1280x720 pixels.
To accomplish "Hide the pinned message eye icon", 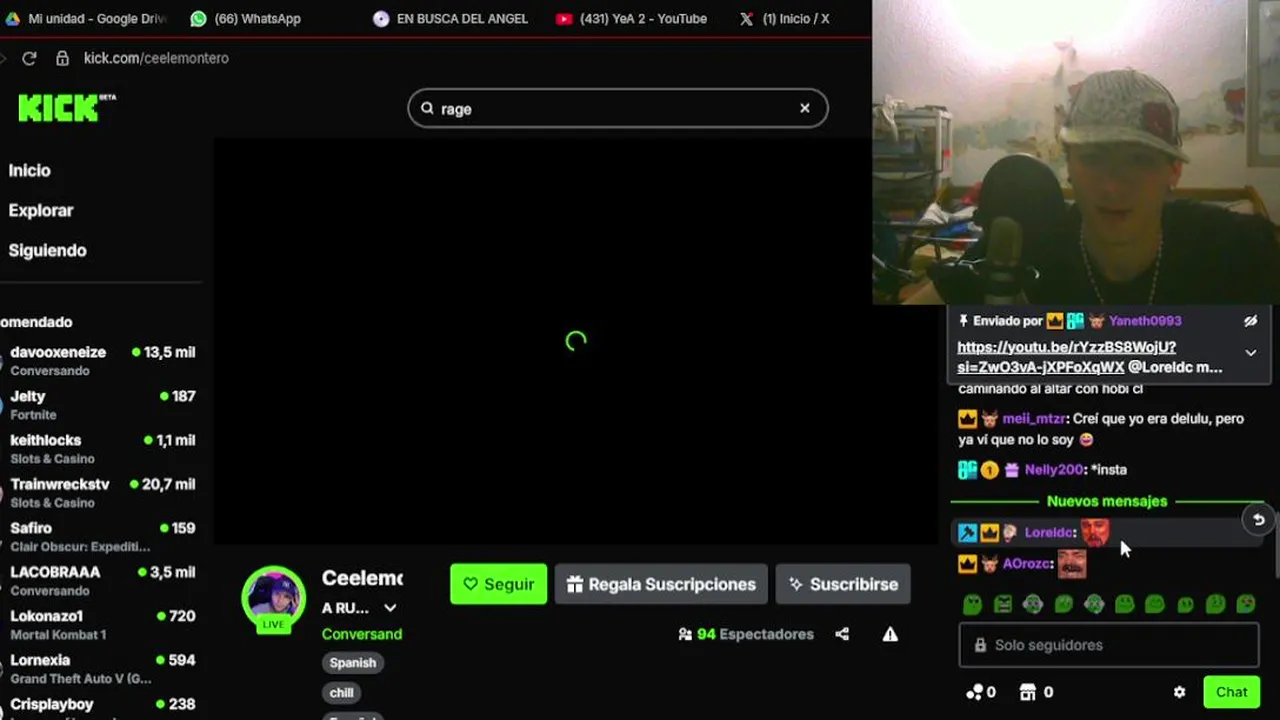I will pos(1250,321).
